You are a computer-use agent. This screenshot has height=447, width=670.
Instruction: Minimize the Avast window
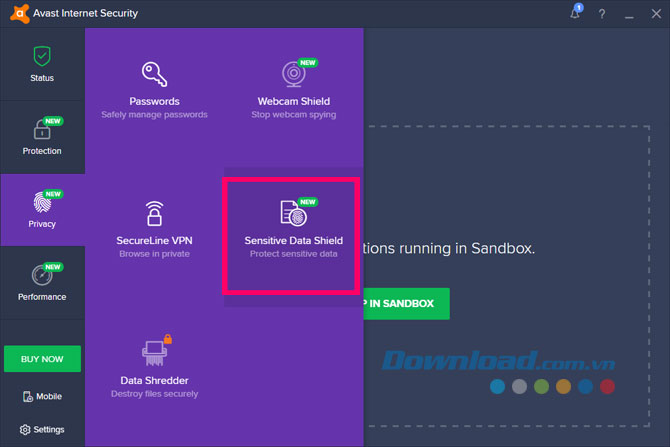629,15
